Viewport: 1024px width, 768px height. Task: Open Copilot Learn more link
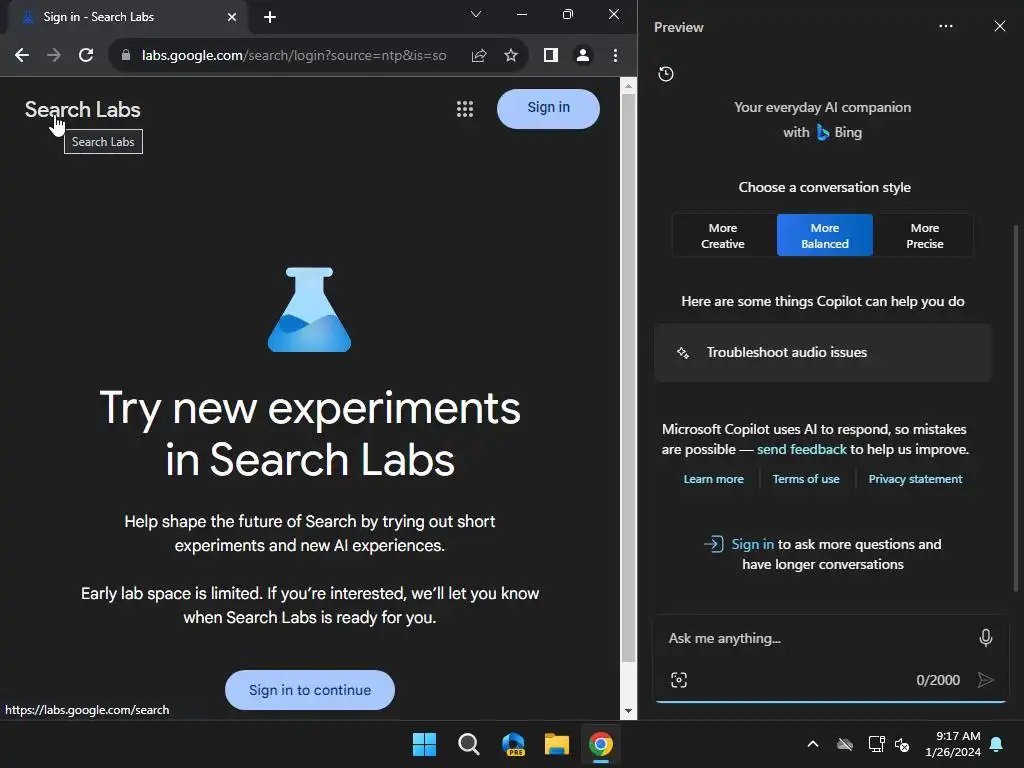tap(713, 479)
